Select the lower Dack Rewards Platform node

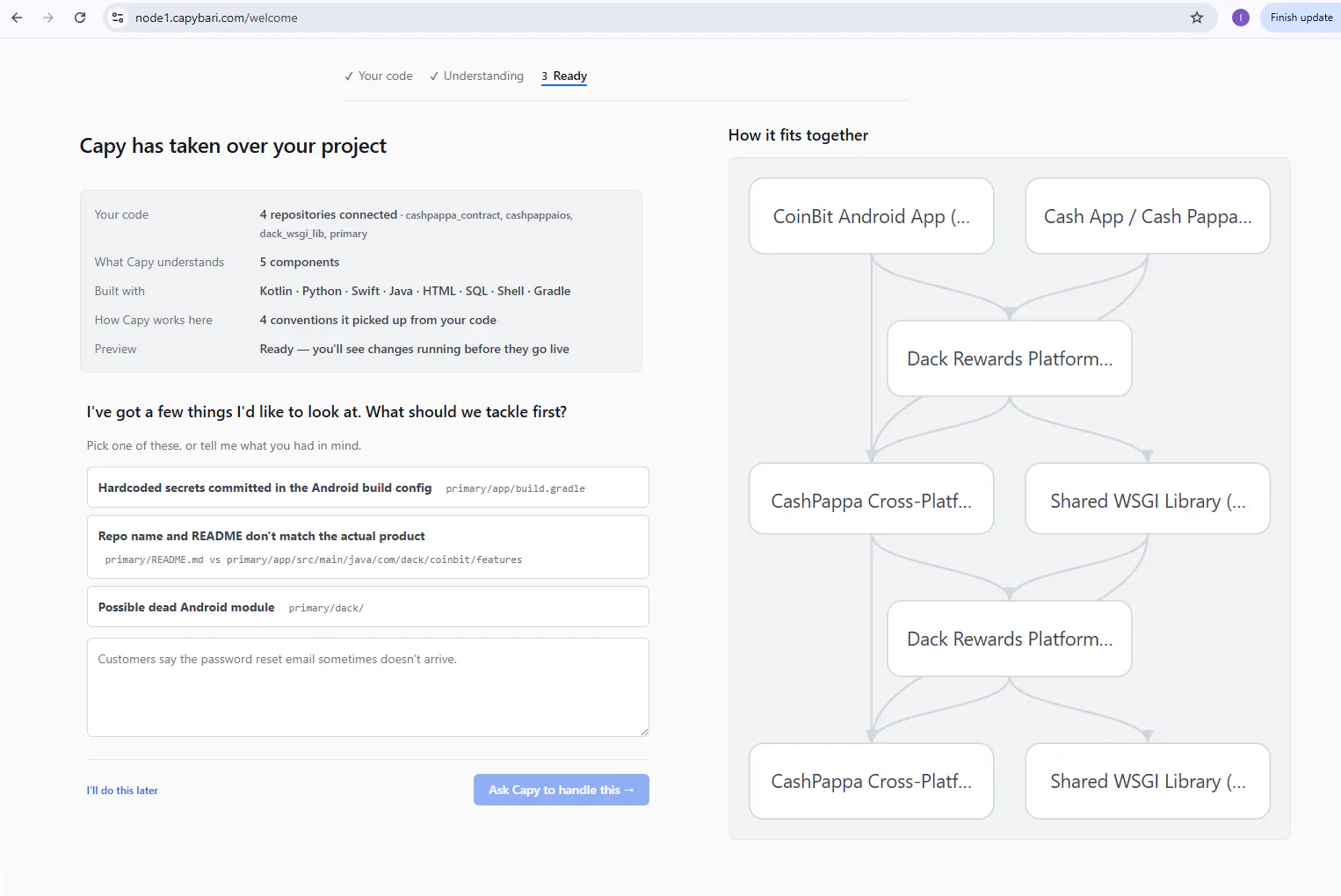(x=1010, y=639)
